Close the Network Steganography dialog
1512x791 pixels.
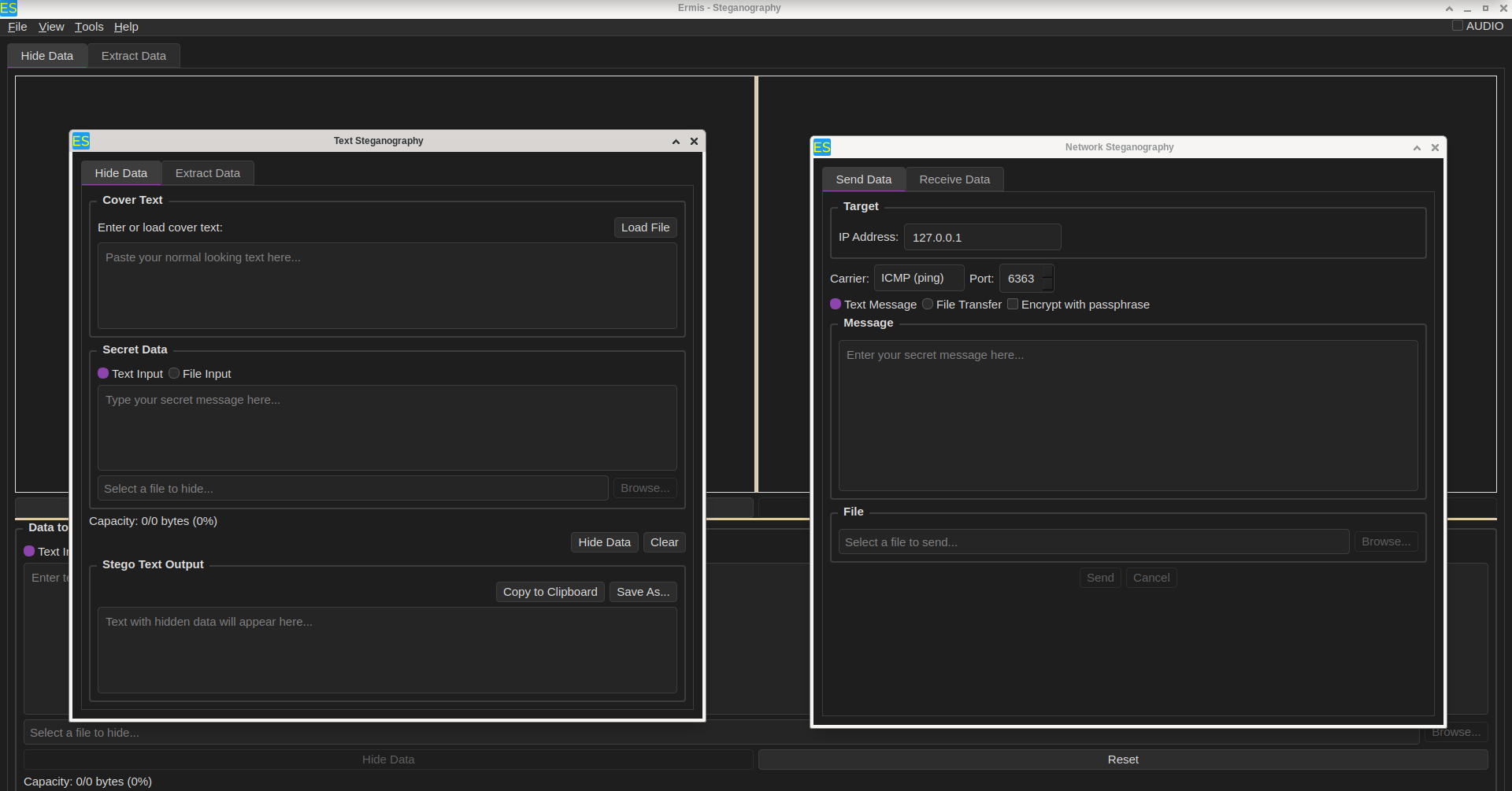[1435, 148]
